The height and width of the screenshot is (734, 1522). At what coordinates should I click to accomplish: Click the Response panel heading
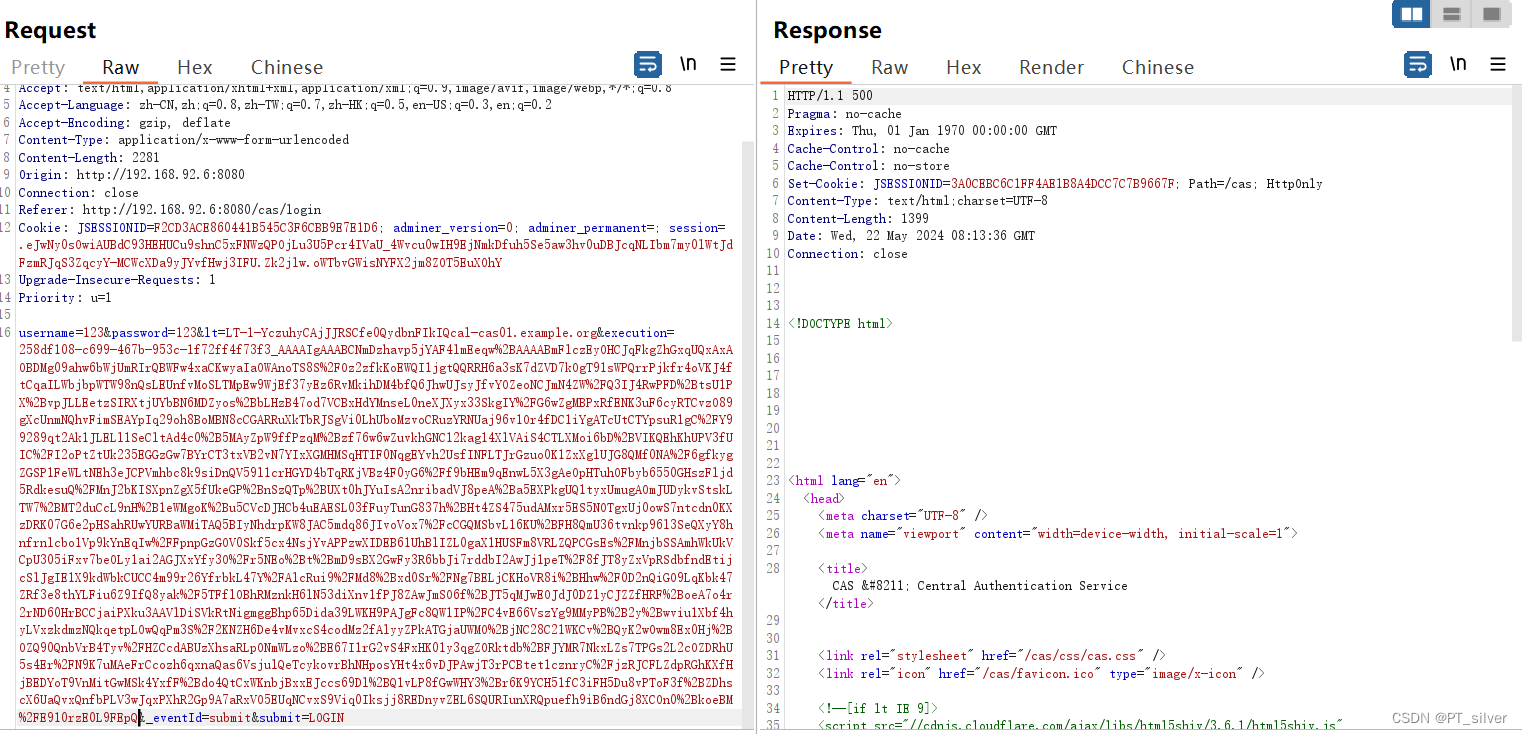click(x=828, y=30)
